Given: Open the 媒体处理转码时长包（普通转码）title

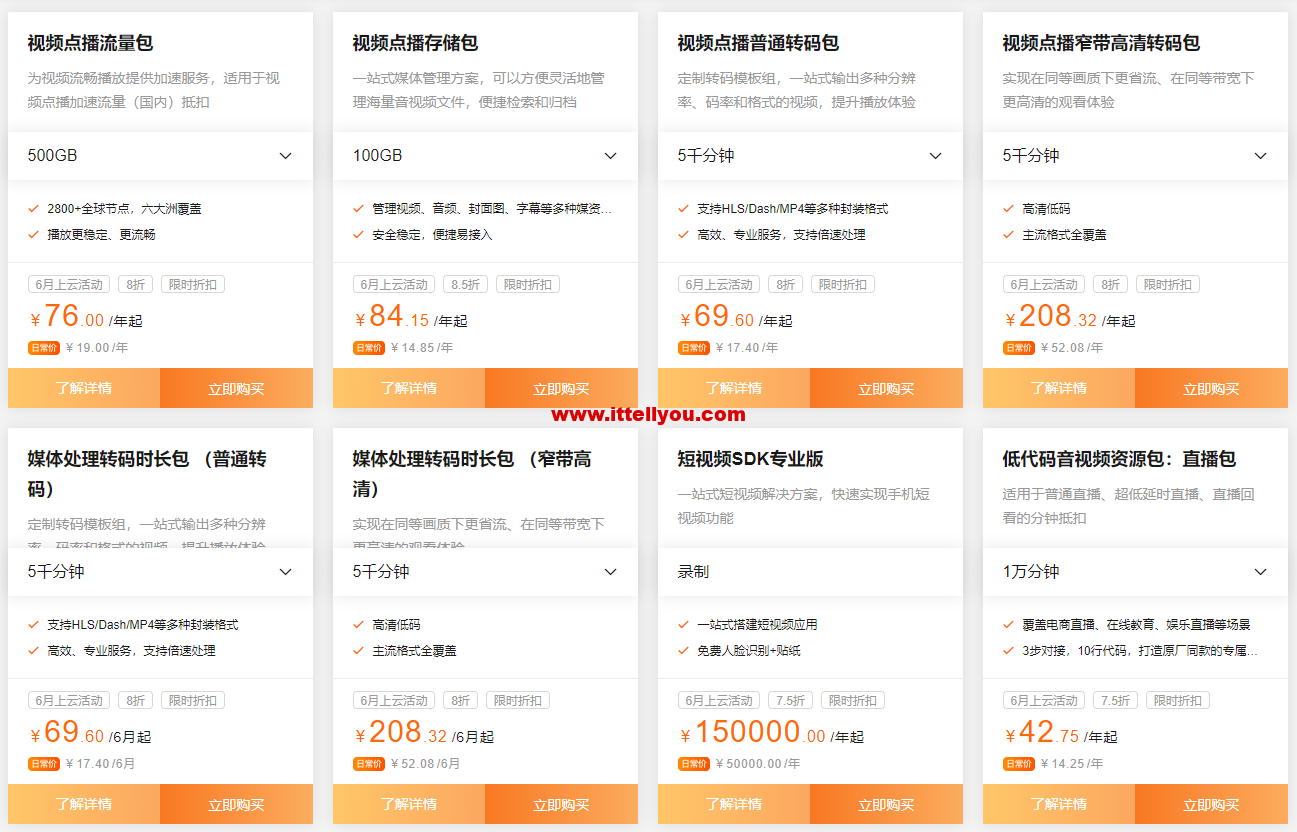Looking at the screenshot, I should 147,474.
